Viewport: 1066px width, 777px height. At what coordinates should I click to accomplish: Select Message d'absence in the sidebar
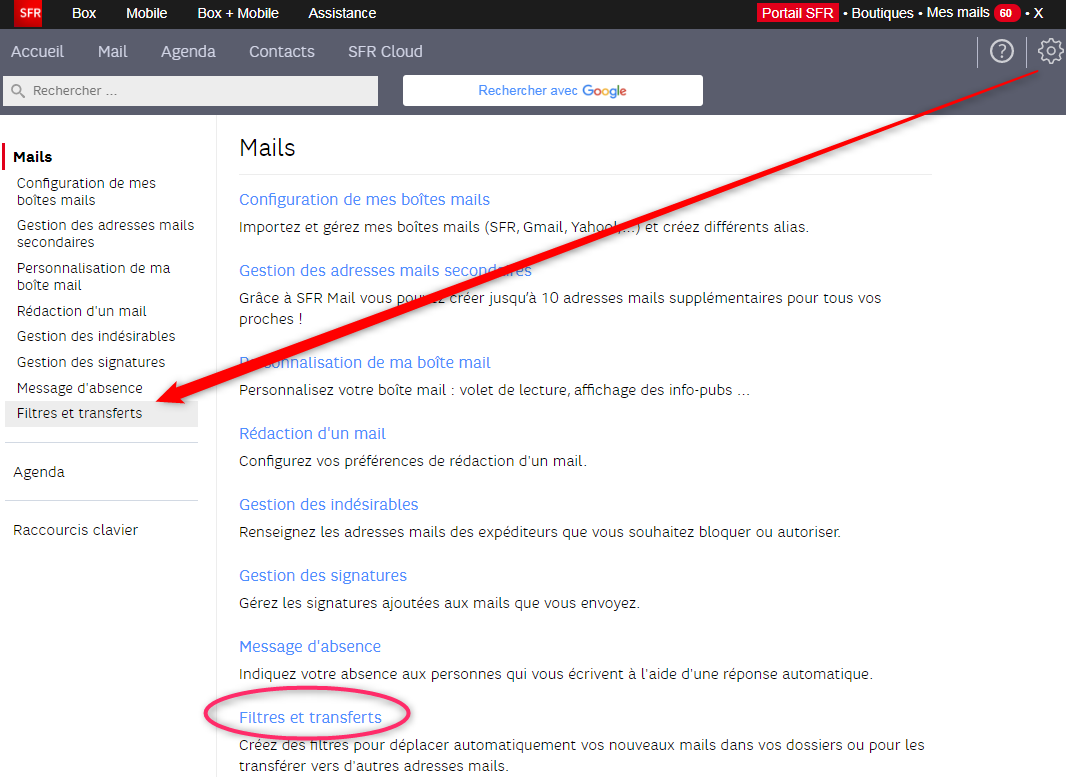coord(80,388)
